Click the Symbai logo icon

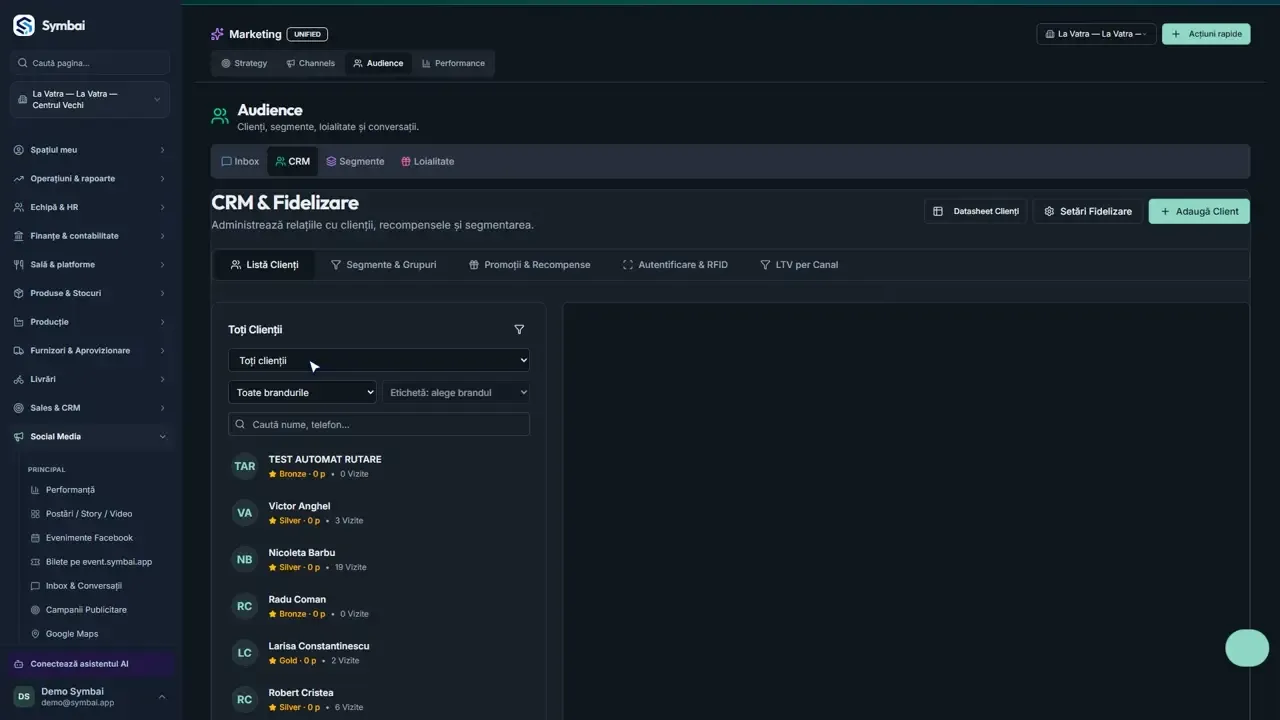(x=23, y=25)
